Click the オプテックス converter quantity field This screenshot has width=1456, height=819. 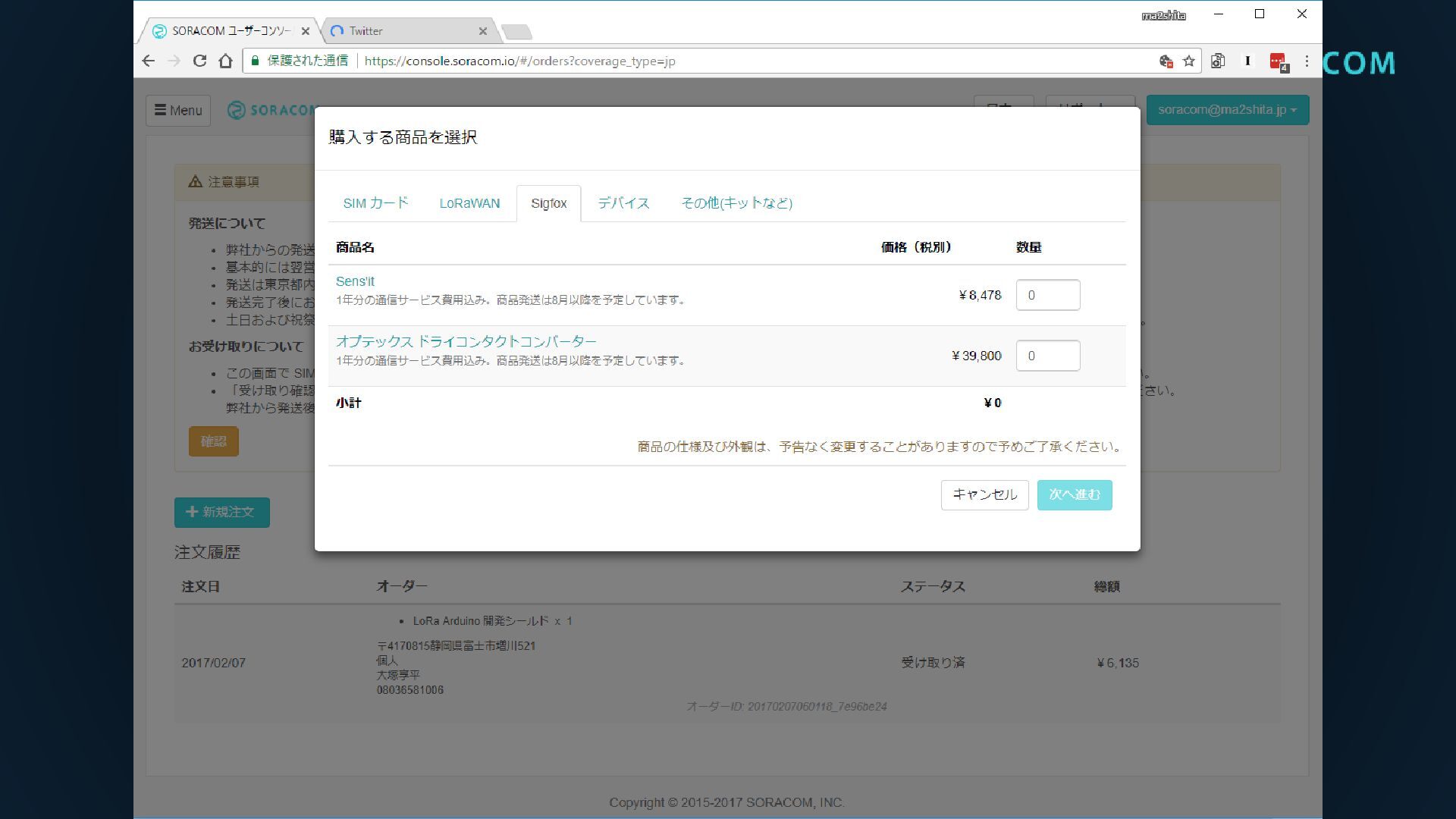point(1048,356)
